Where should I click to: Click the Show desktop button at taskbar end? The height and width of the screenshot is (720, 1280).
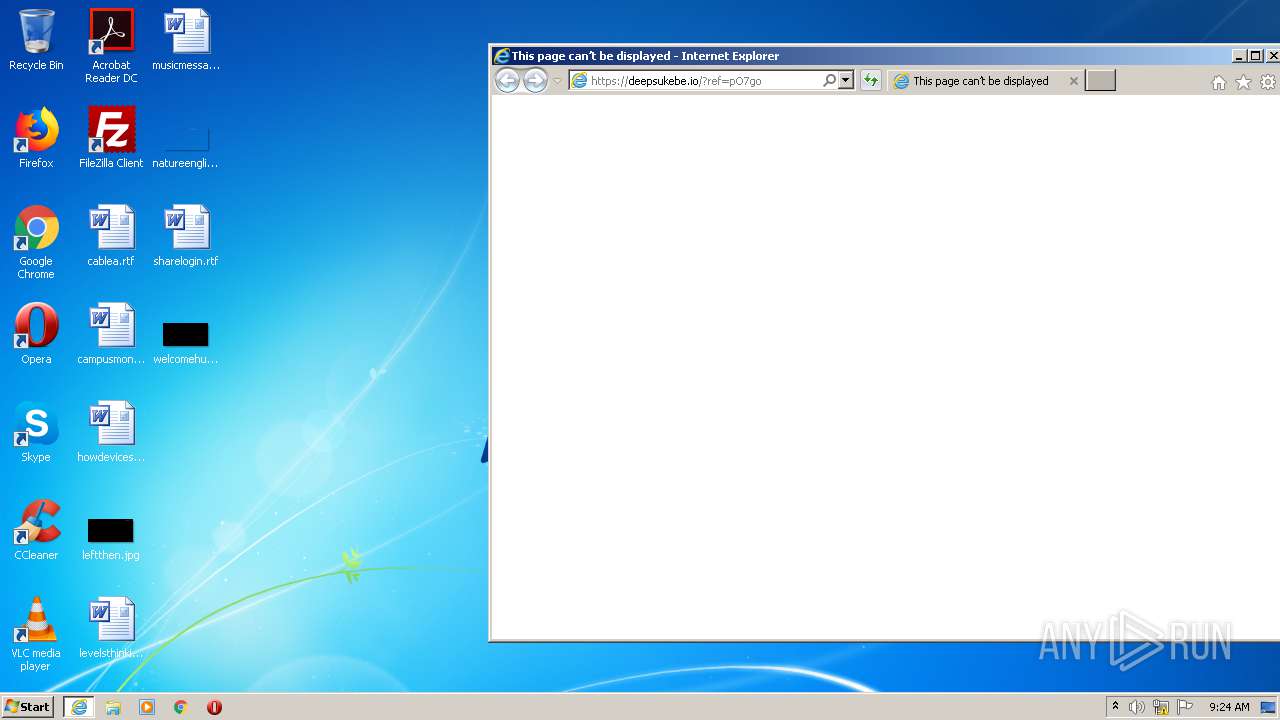(x=1269, y=707)
